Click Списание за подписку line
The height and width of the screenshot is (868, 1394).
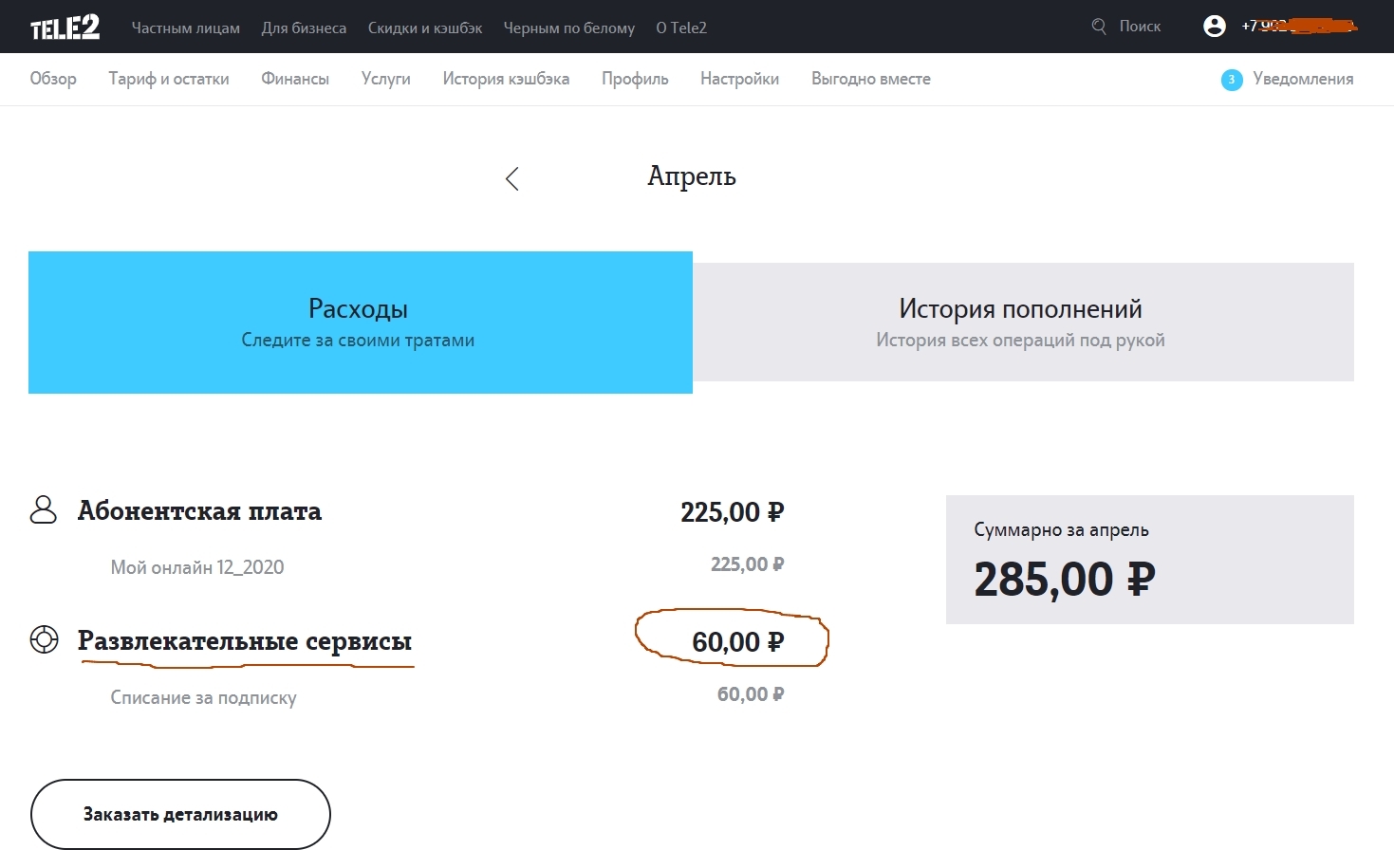(x=203, y=697)
